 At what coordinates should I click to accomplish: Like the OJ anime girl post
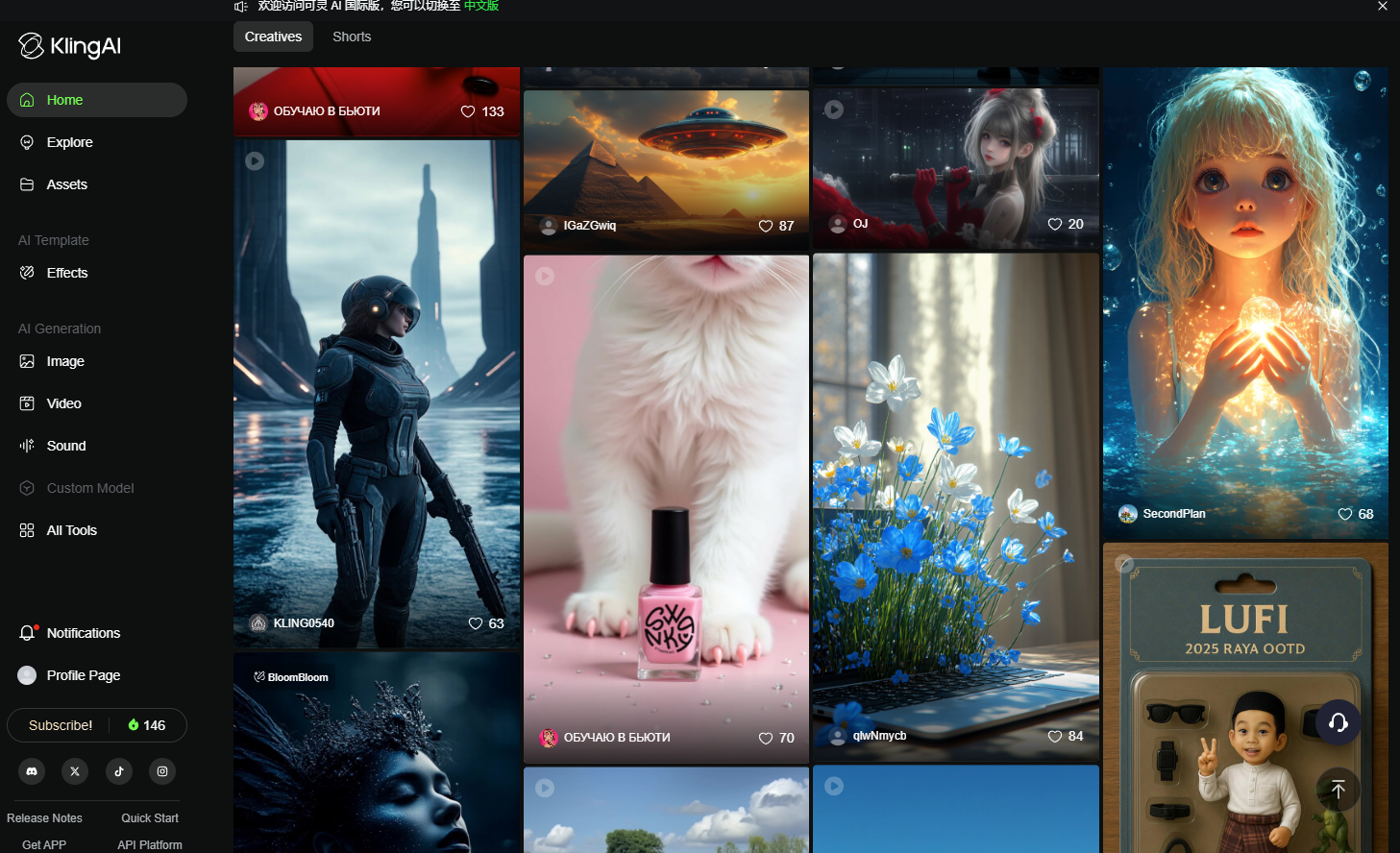(1055, 224)
